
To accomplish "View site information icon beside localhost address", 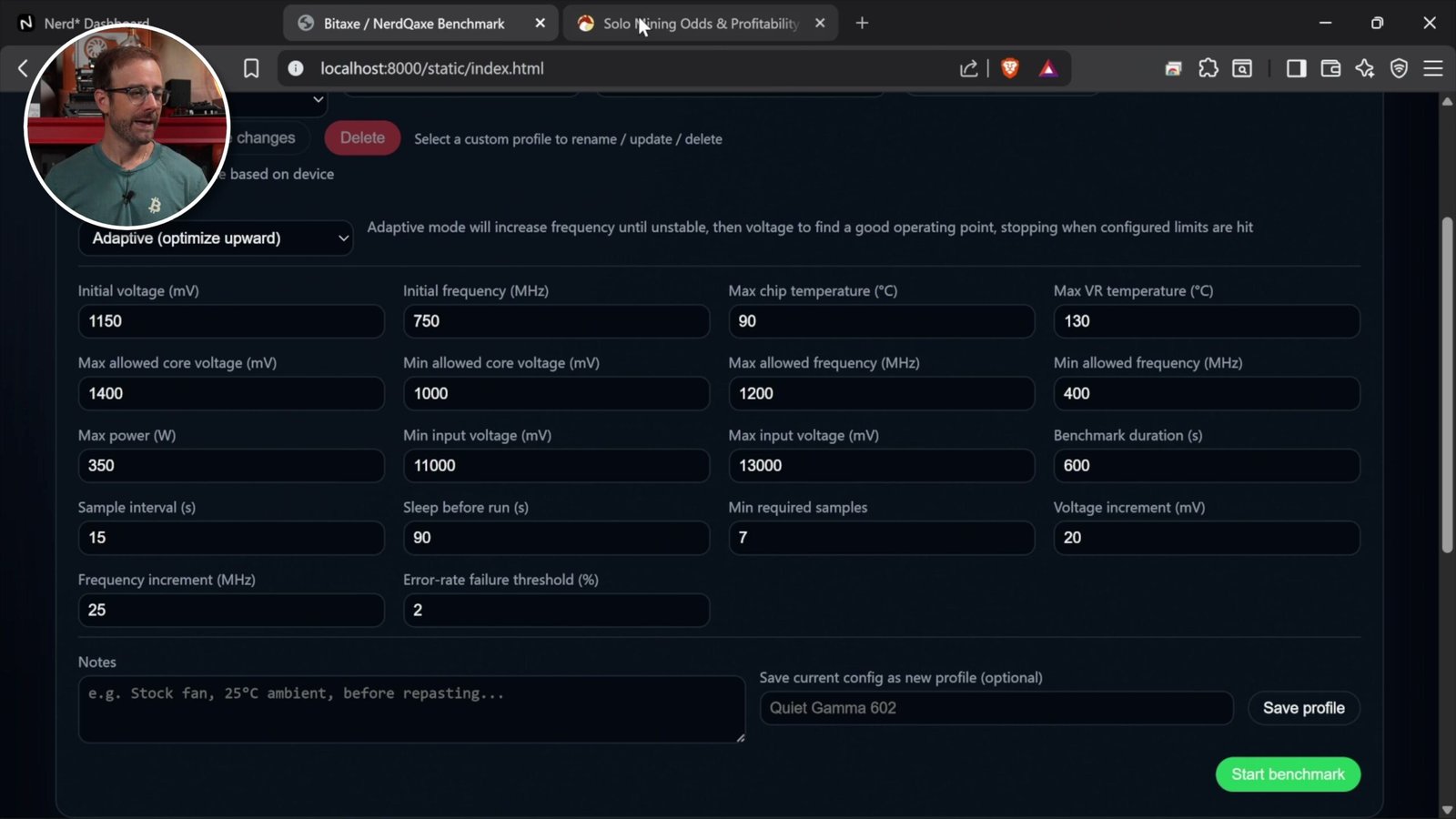I will coord(296,68).
